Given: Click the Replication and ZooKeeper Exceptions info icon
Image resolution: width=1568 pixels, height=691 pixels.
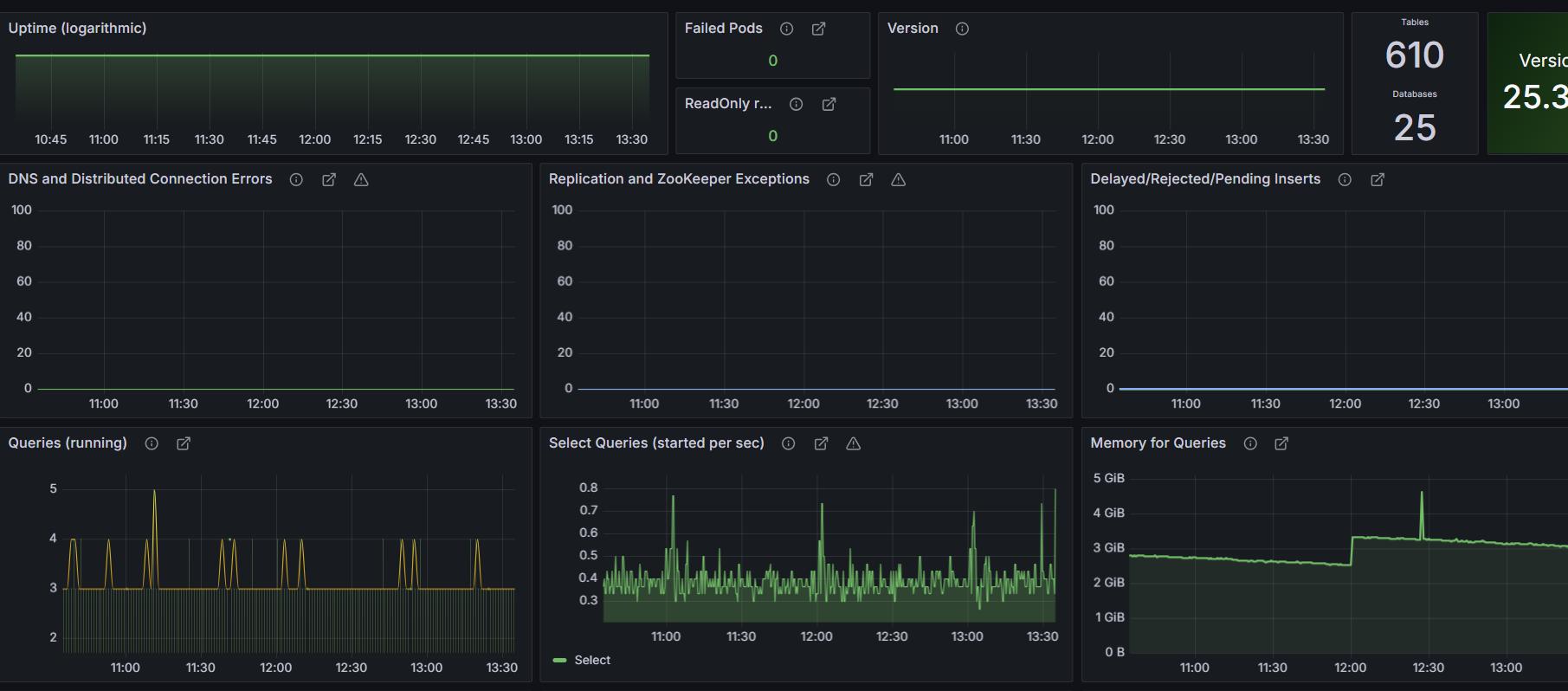Looking at the screenshot, I should tap(833, 179).
